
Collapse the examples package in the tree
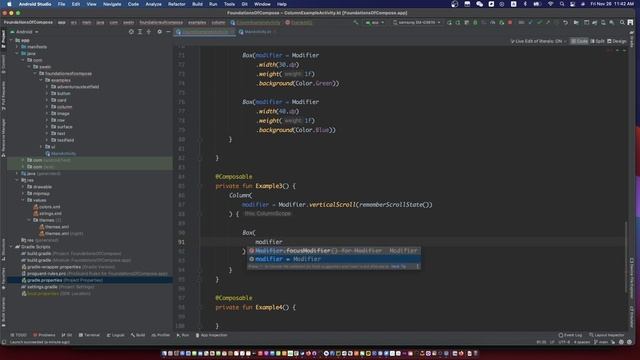41,80
